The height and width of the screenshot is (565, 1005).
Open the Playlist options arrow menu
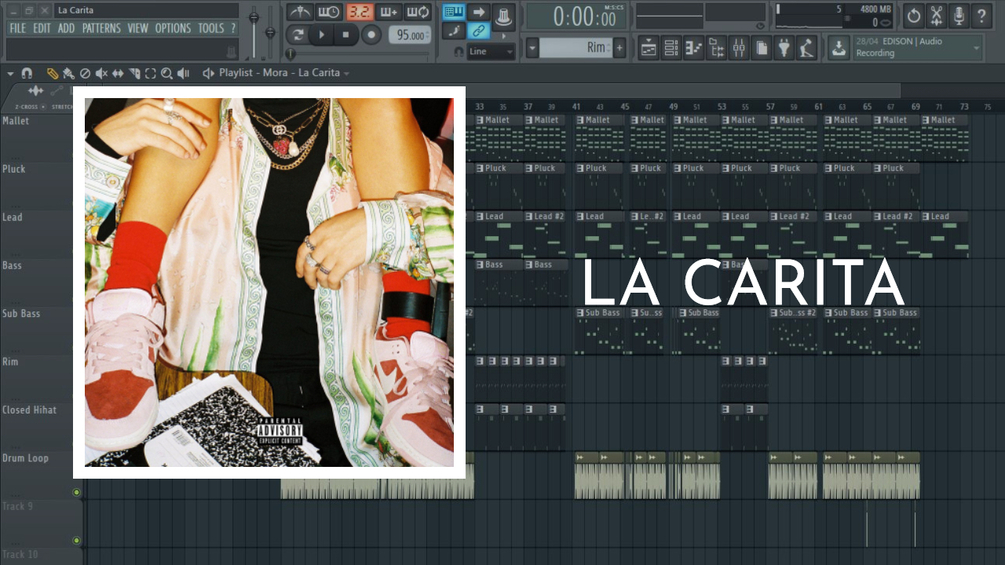[10, 74]
